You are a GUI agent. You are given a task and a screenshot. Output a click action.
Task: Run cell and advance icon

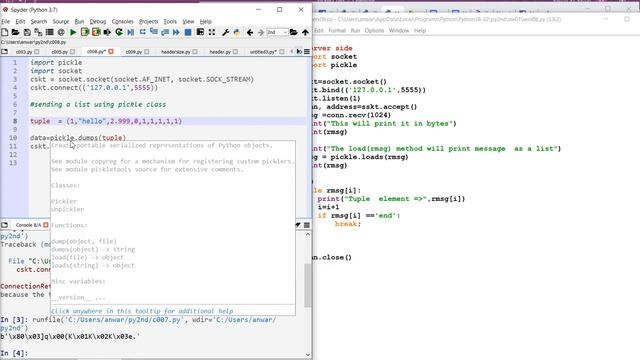pyautogui.click(x=96, y=32)
